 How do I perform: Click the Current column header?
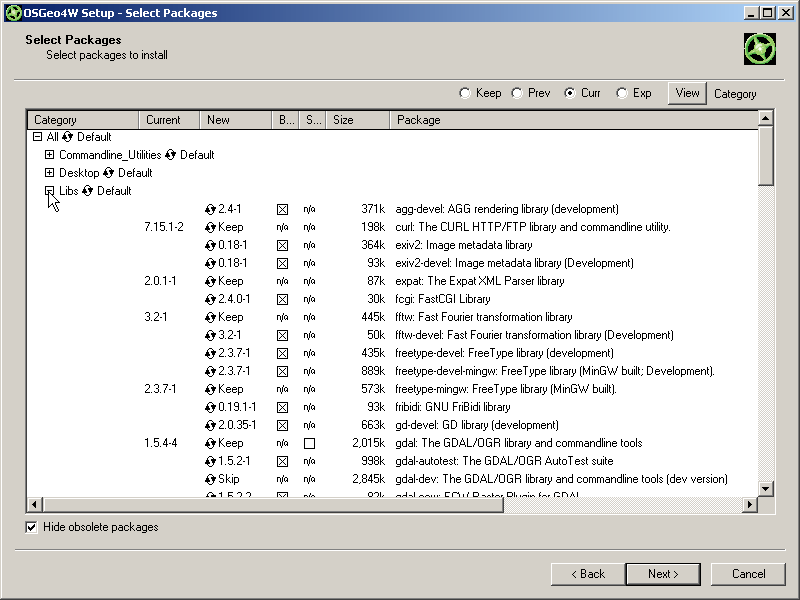(169, 120)
